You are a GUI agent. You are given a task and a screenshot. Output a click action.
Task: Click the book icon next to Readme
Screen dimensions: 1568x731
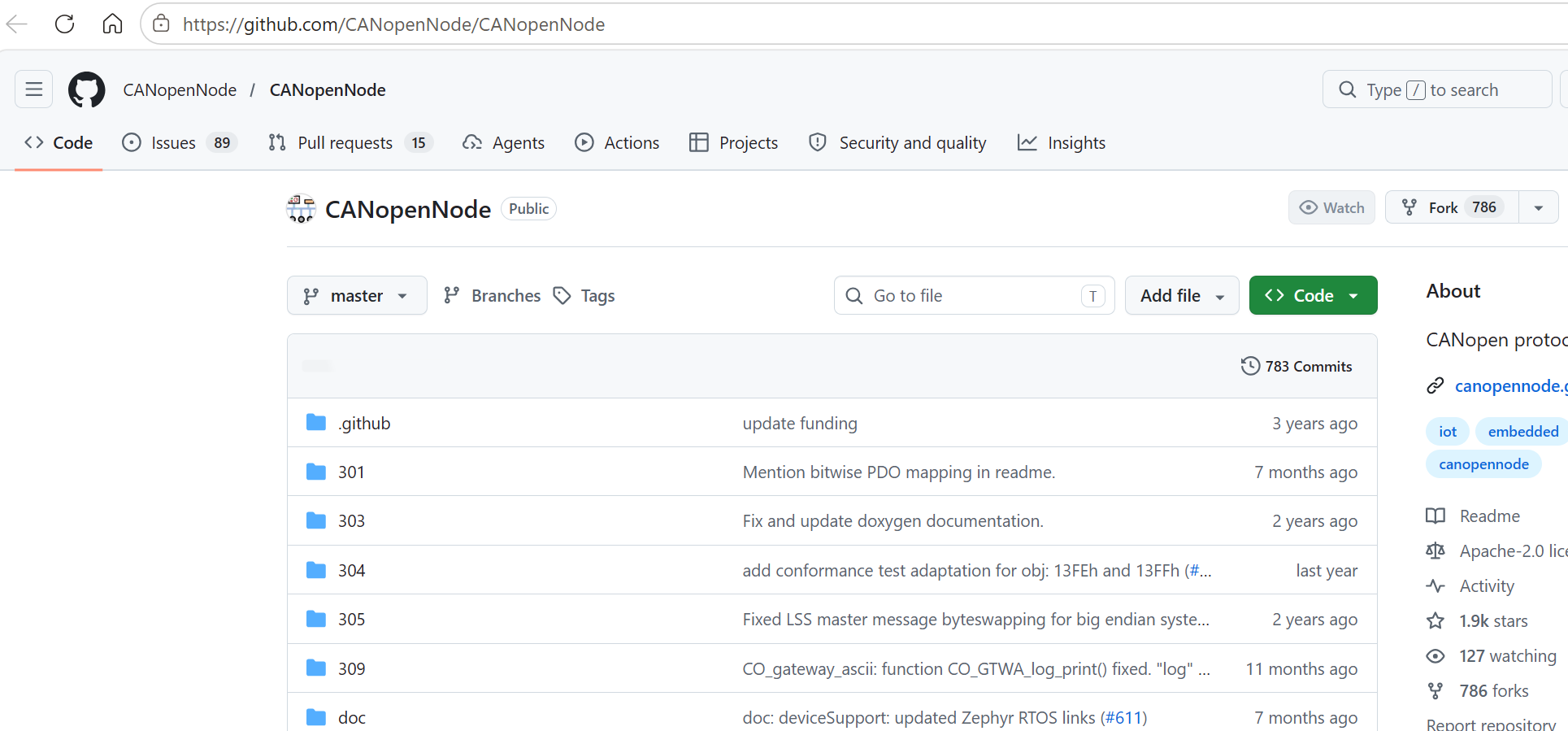pyautogui.click(x=1436, y=516)
